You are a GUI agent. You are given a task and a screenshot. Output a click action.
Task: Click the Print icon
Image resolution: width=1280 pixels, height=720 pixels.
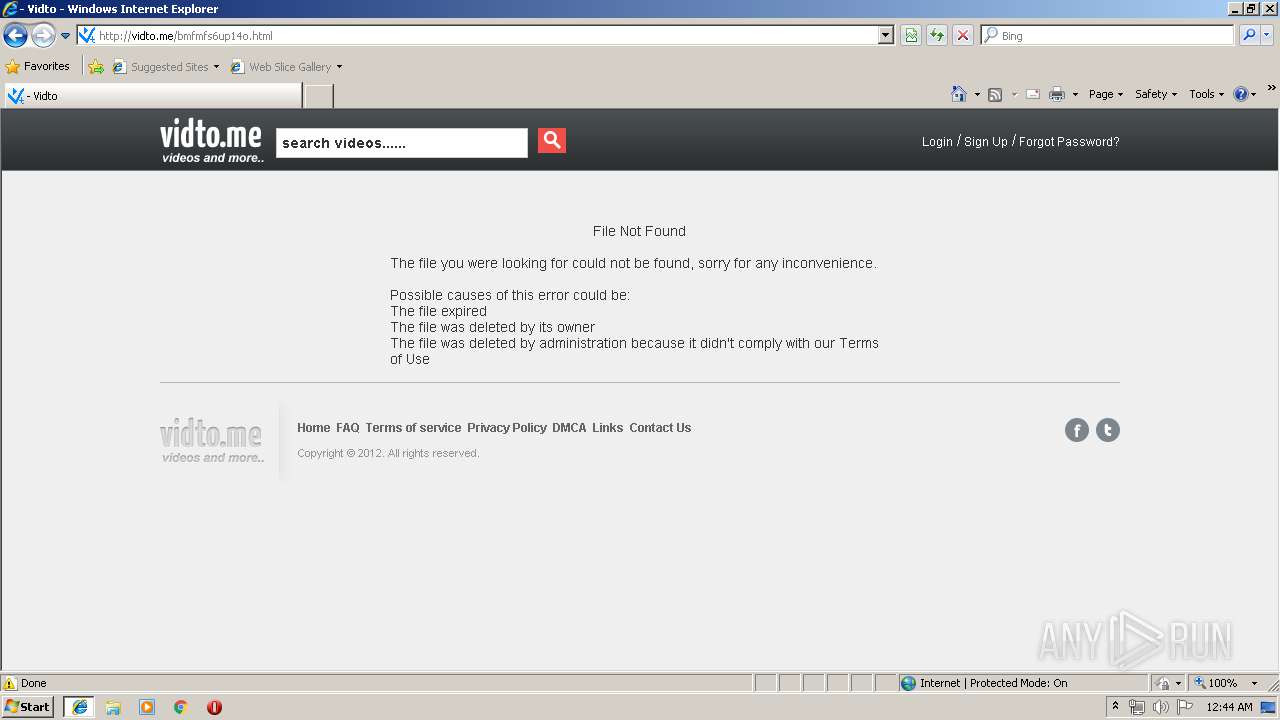click(x=1057, y=94)
